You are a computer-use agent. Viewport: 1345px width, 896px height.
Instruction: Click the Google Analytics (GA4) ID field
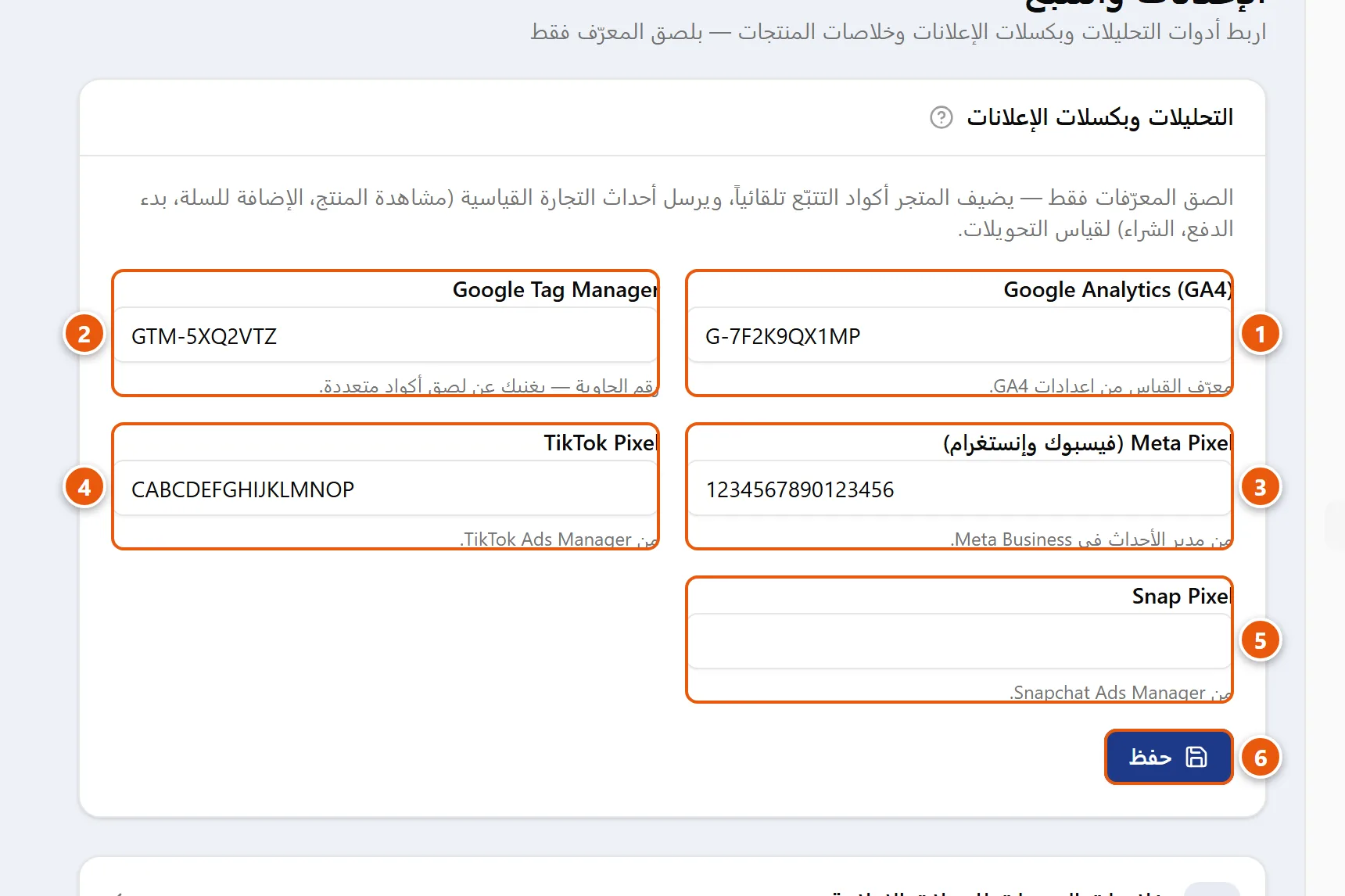(959, 335)
